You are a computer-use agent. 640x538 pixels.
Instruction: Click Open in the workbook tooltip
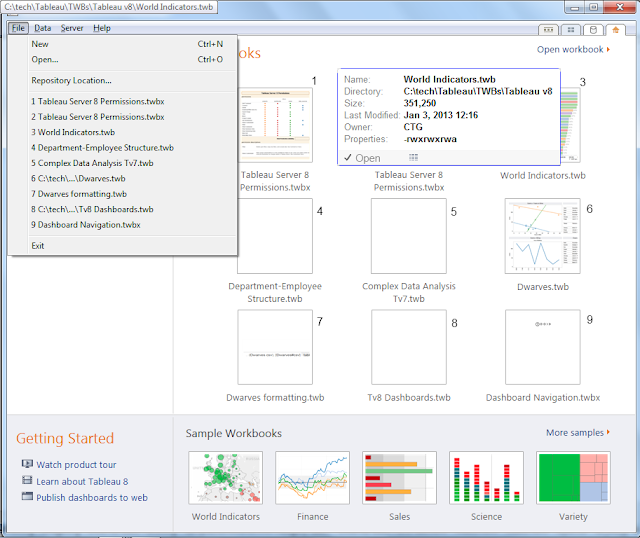(362, 158)
